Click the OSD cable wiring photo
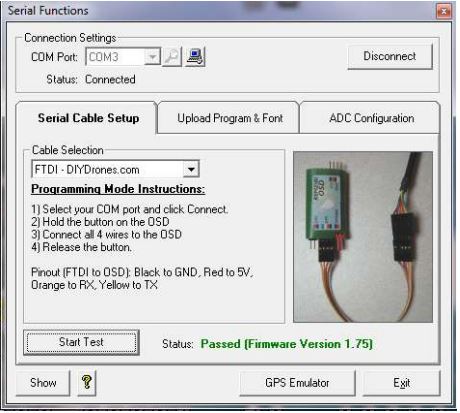The height and width of the screenshot is (413, 460). 363,237
